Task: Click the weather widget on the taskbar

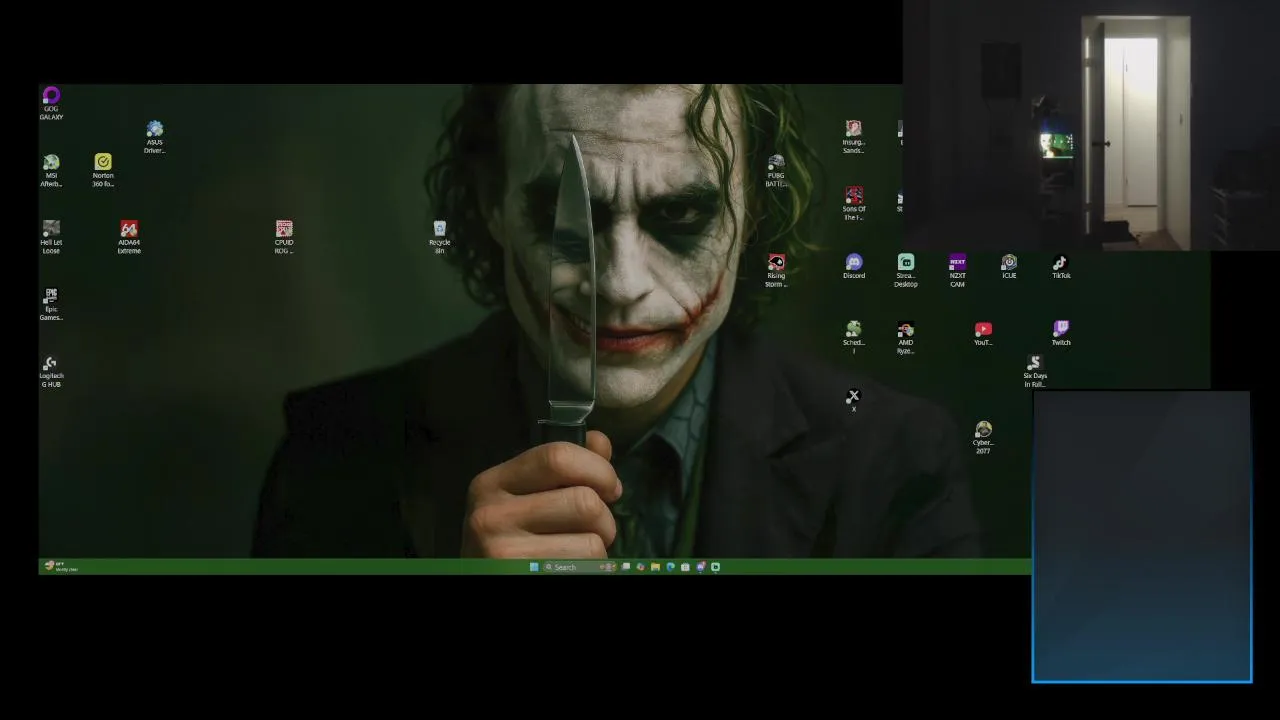Action: pos(60,567)
